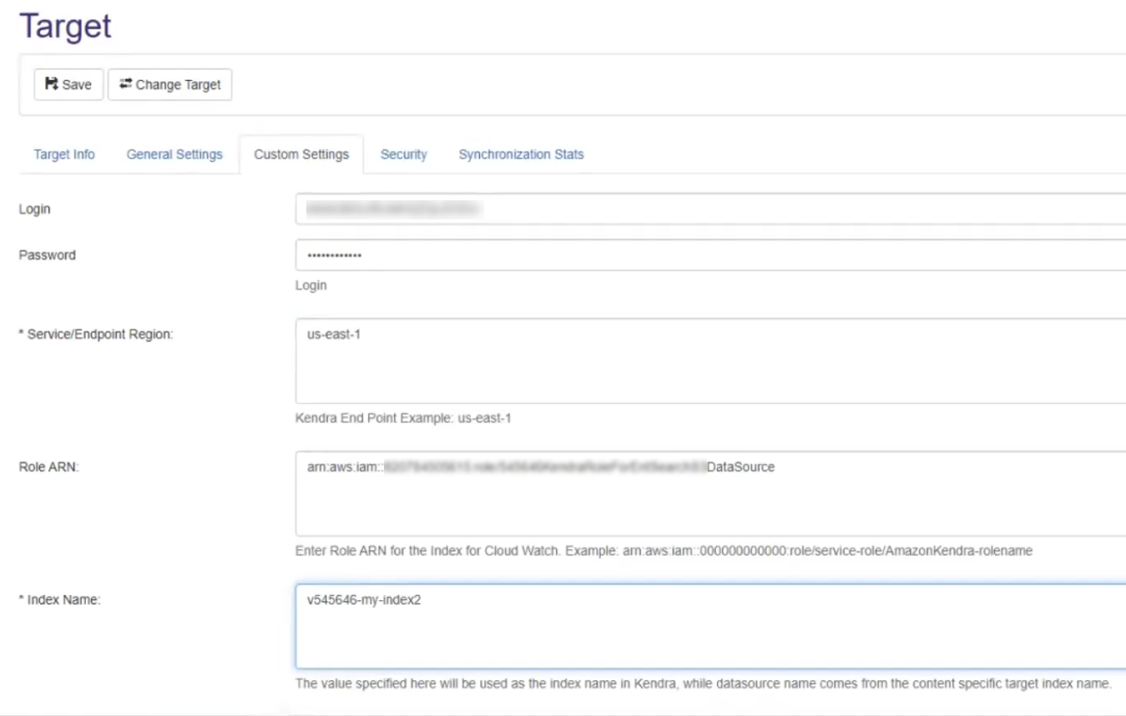Go to the Security tab
This screenshot has height=716, width=1126.
click(403, 155)
